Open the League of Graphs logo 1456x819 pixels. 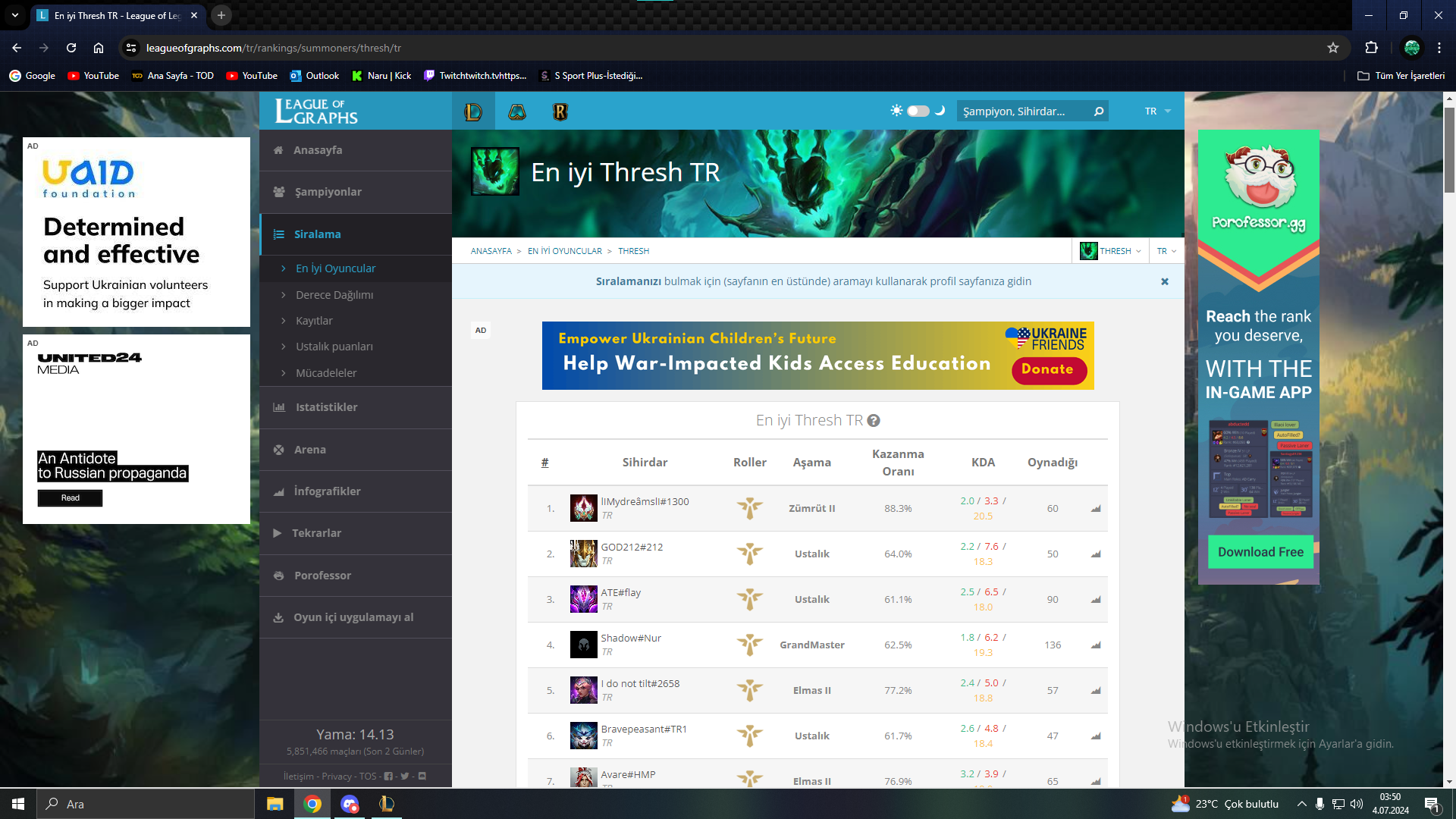point(316,111)
